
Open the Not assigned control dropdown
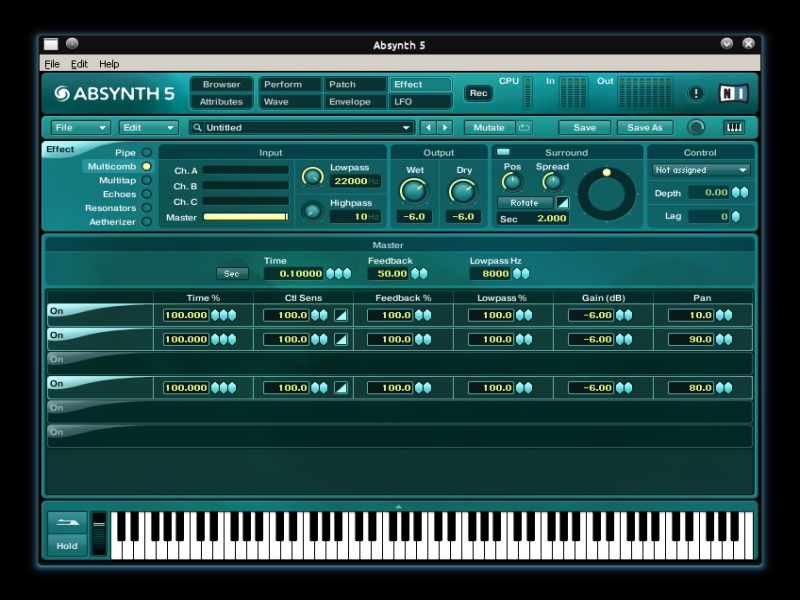700,170
